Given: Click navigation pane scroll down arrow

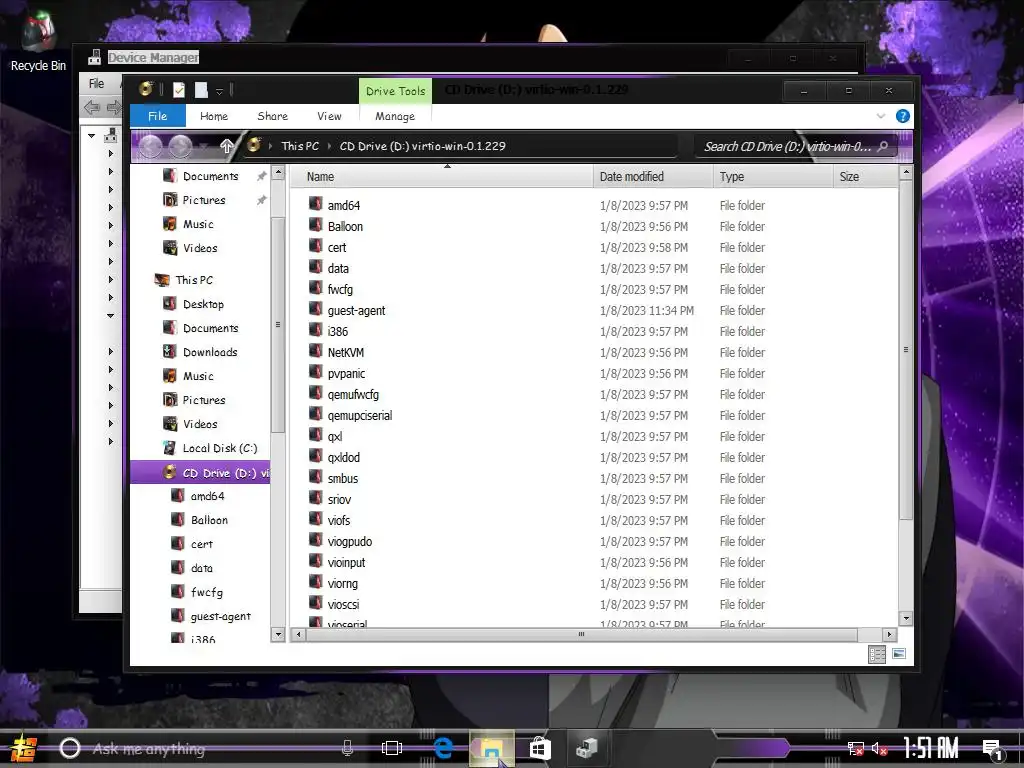Looking at the screenshot, I should click(278, 634).
